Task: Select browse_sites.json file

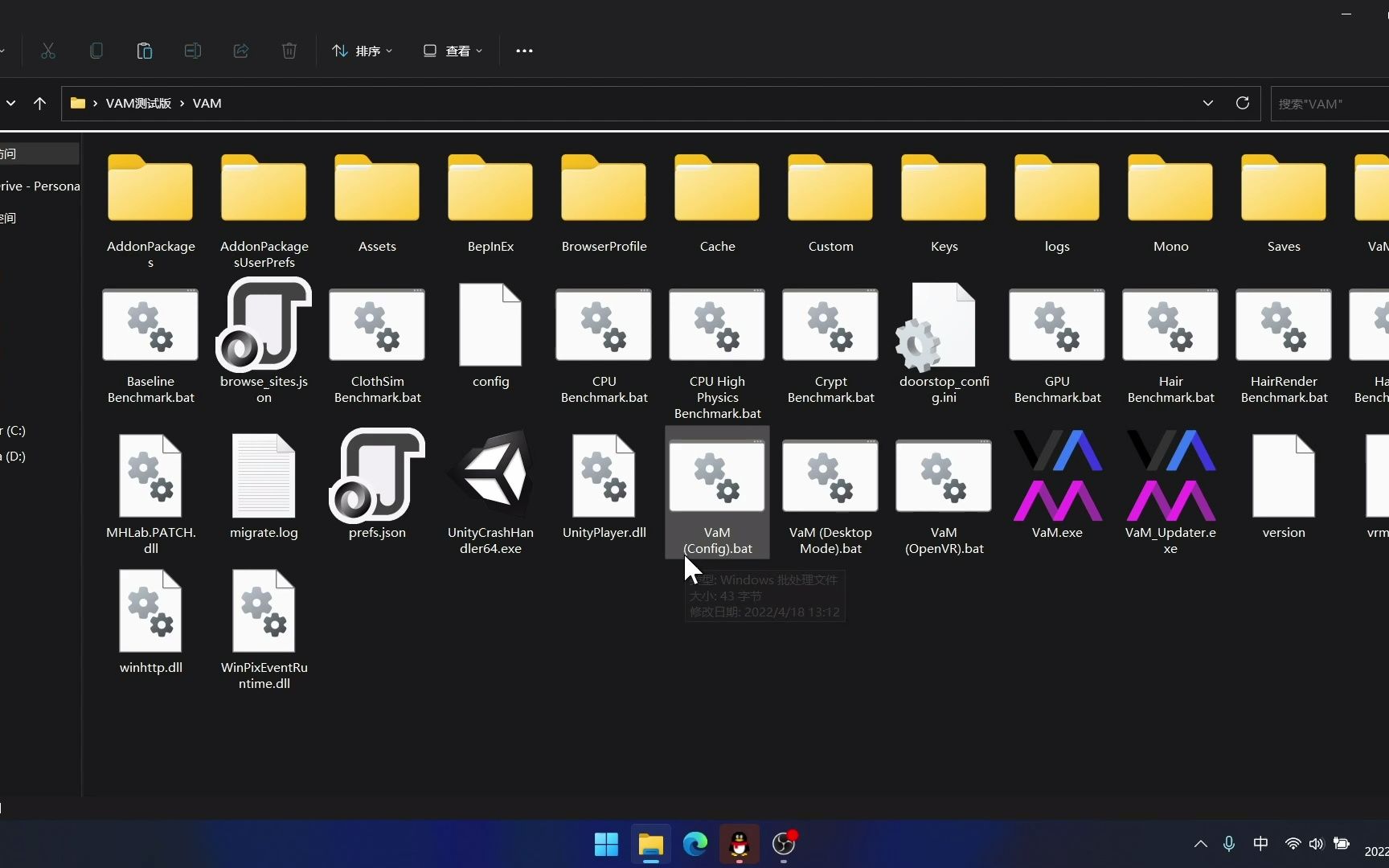Action: pos(264,341)
